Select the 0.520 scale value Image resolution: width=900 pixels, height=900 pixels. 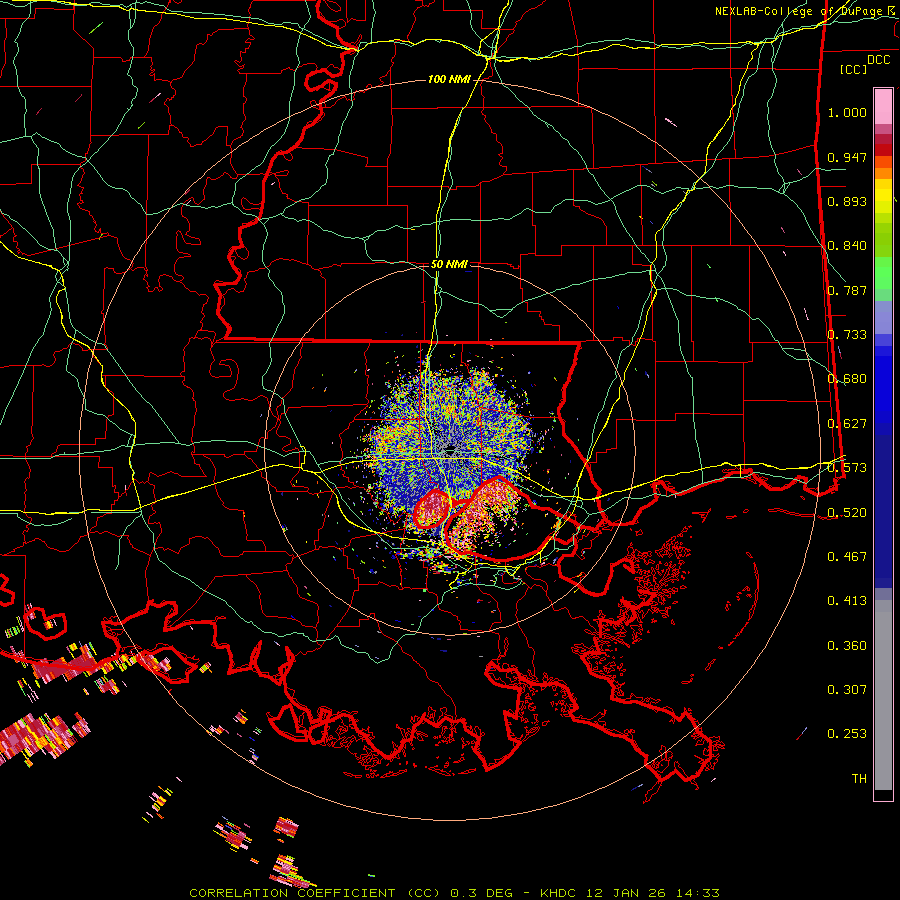tap(847, 513)
